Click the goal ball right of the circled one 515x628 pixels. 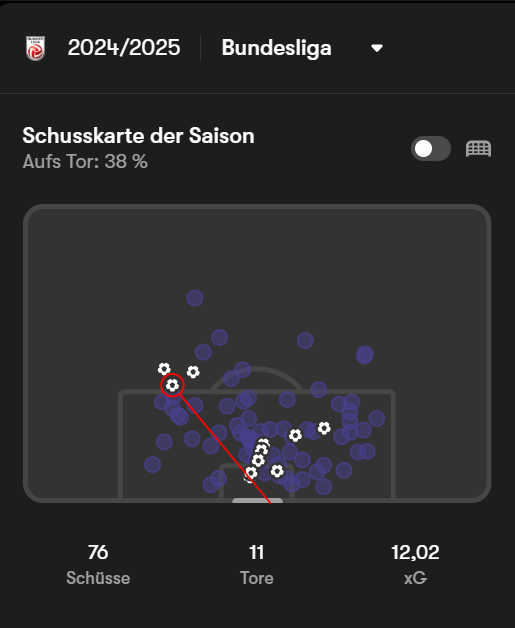[x=193, y=372]
